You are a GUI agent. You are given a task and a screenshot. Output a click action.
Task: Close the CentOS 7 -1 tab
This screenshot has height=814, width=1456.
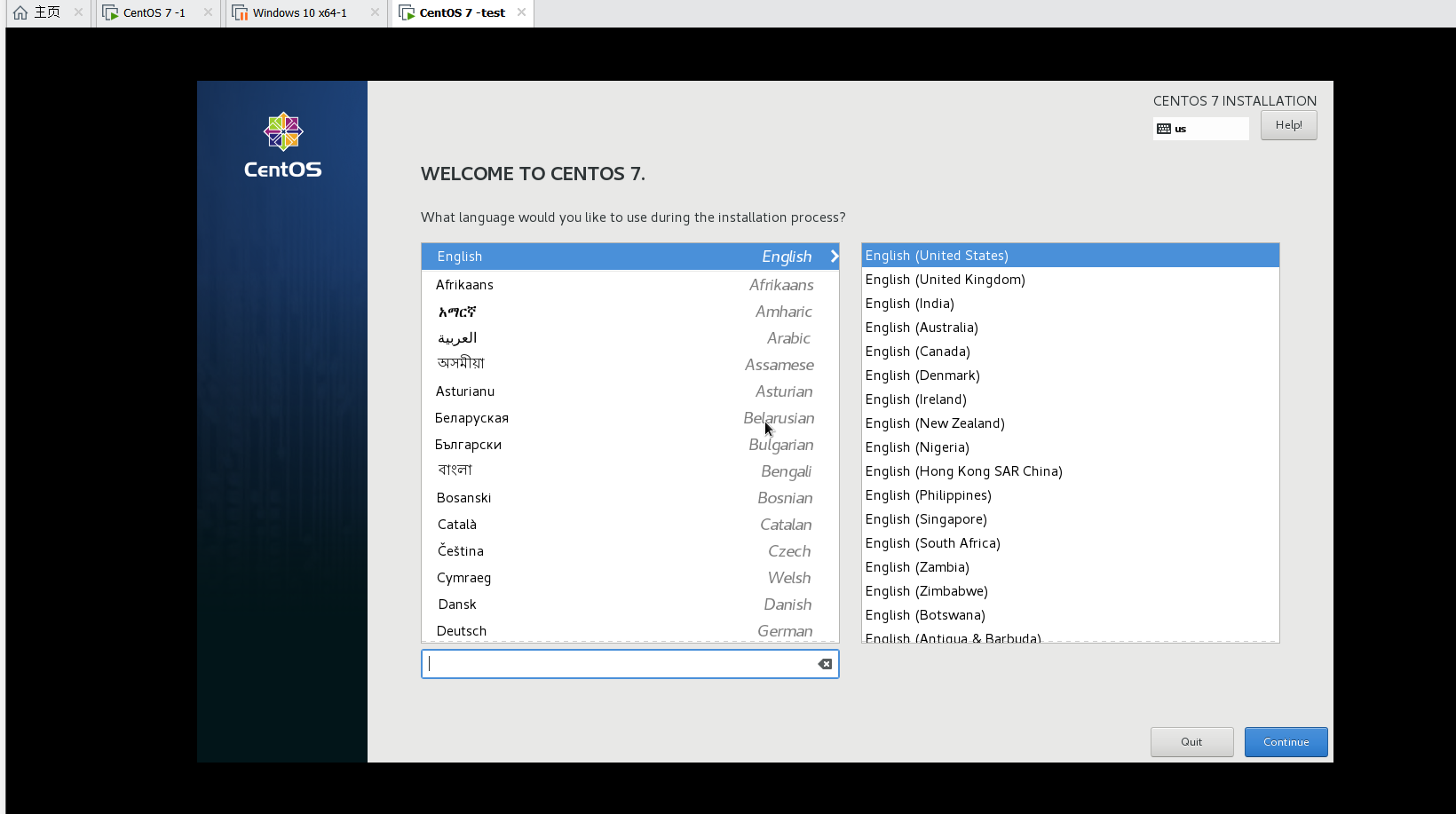pyautogui.click(x=208, y=12)
